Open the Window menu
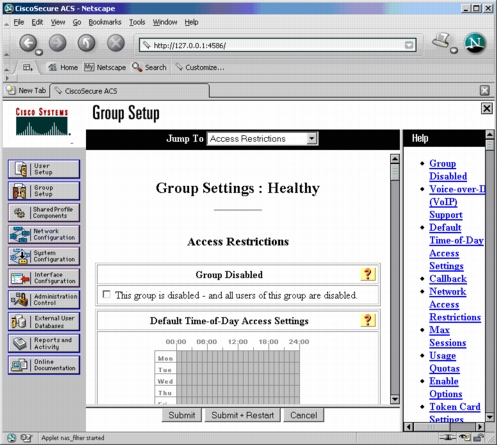This screenshot has height=447, width=499. (x=165, y=22)
